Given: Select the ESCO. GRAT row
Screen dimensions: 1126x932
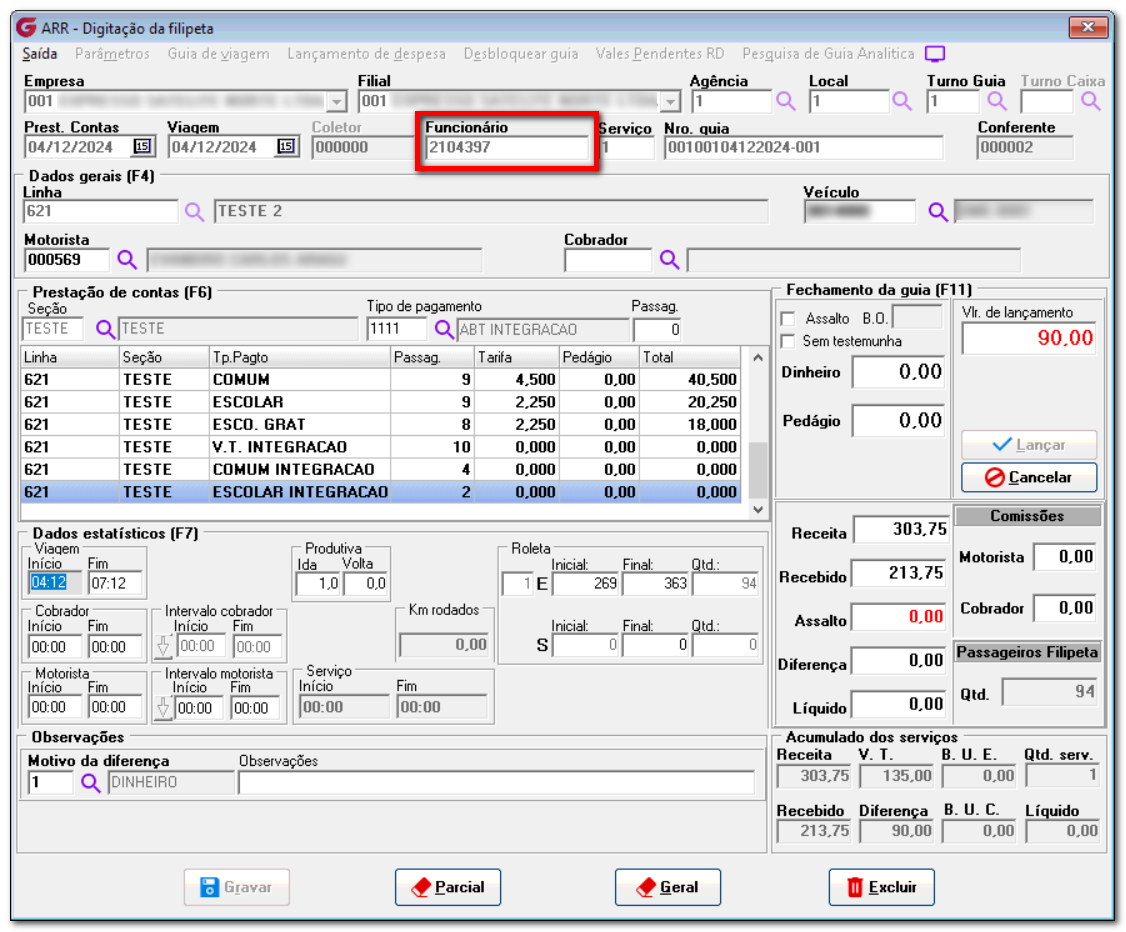Looking at the screenshot, I should click(x=381, y=424).
